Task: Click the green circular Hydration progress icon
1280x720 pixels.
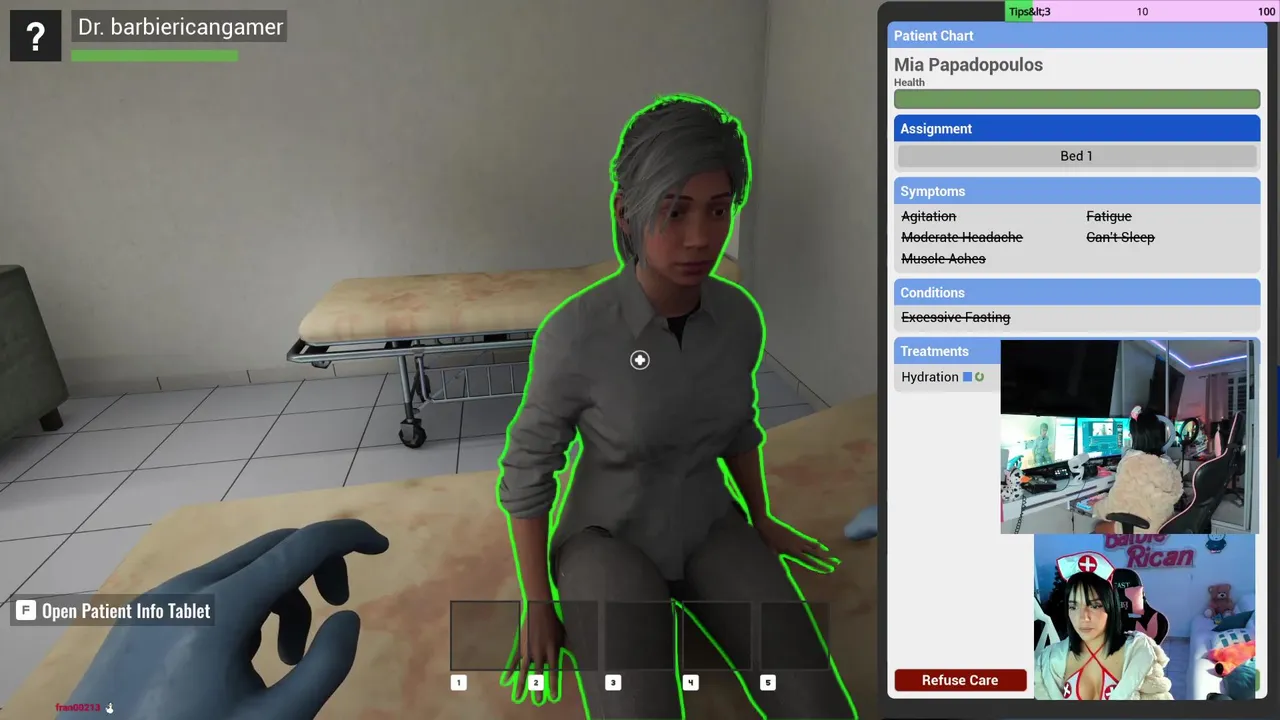Action: [980, 377]
